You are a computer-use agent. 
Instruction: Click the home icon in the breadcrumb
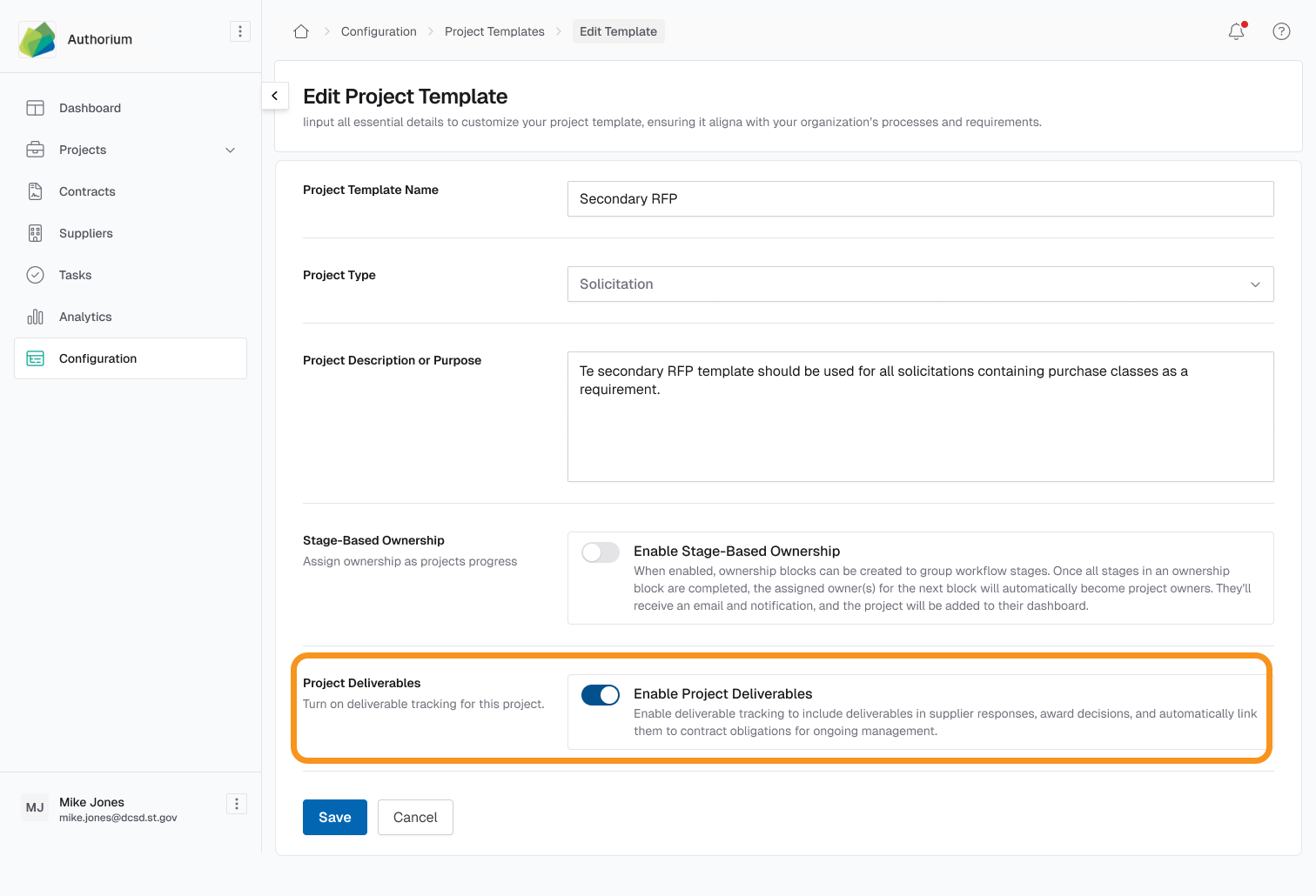click(300, 30)
